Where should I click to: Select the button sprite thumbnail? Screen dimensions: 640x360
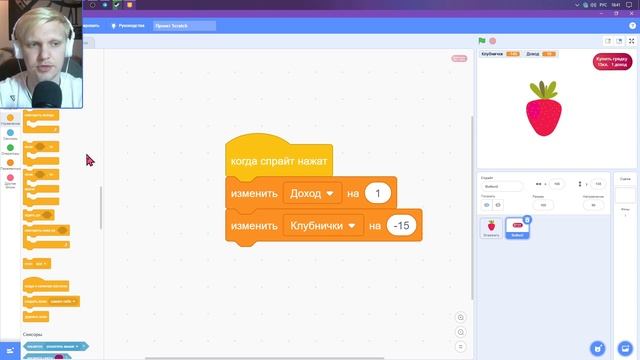click(517, 228)
